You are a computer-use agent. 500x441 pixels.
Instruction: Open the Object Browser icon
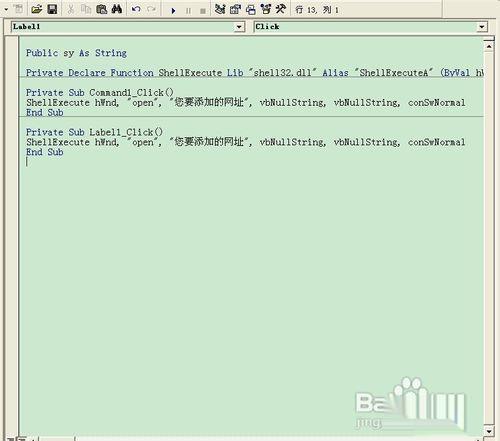(x=266, y=9)
